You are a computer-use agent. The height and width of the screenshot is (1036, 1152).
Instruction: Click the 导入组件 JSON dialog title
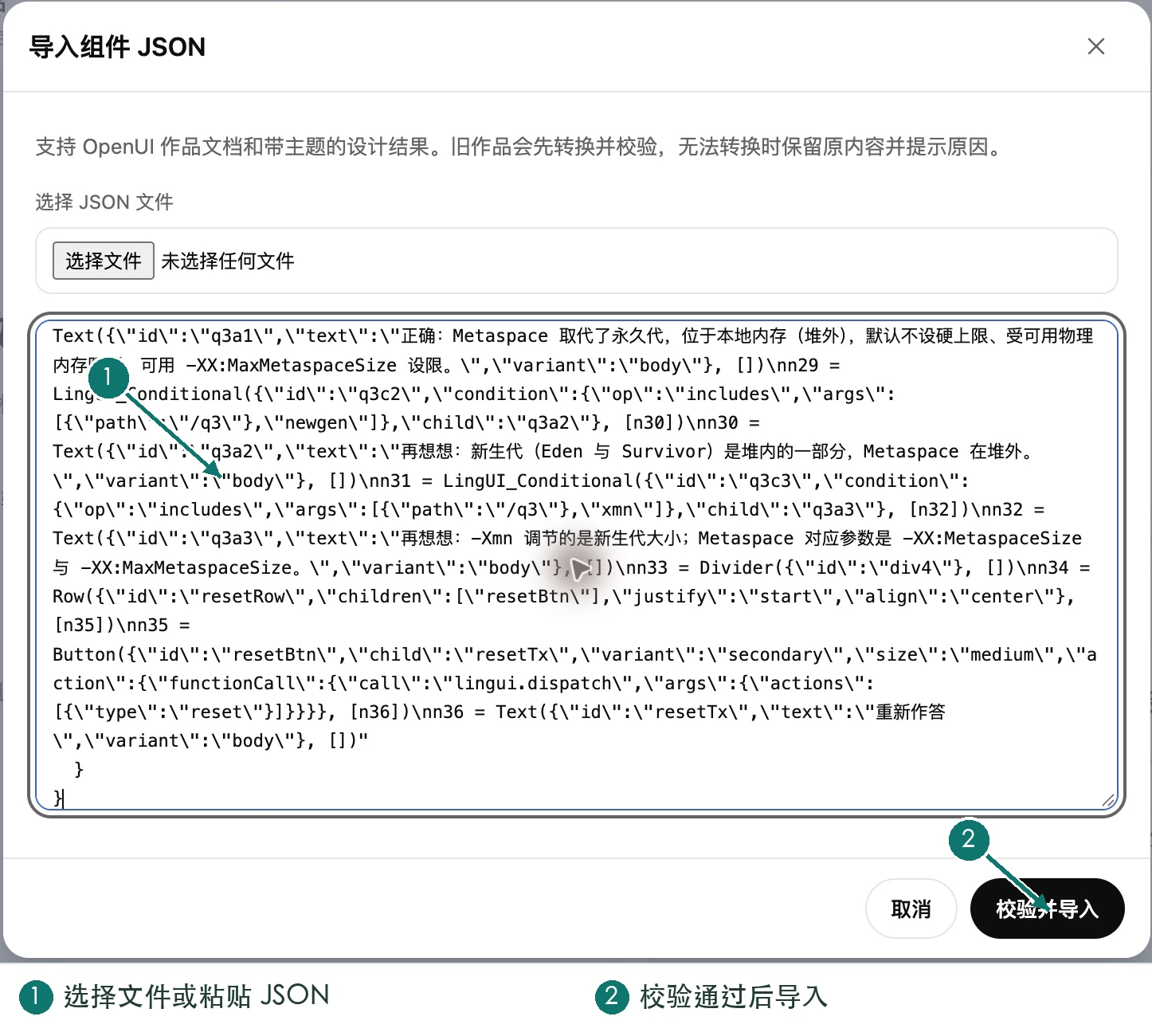point(117,47)
